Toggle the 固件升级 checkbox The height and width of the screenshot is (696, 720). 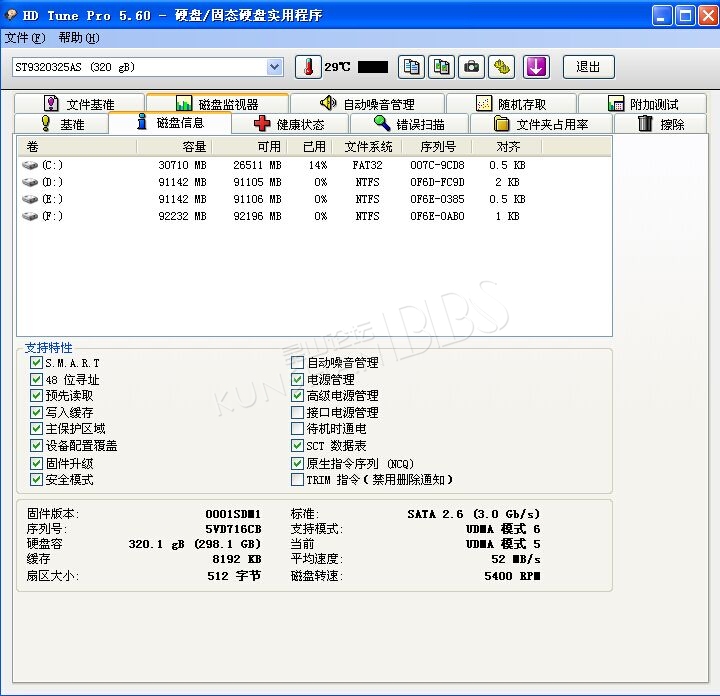pos(36,463)
